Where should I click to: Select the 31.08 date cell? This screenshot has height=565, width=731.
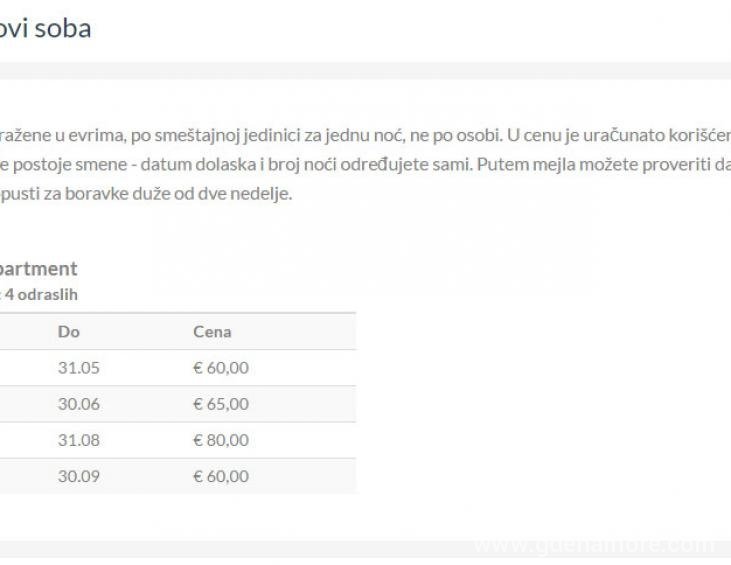coord(78,440)
